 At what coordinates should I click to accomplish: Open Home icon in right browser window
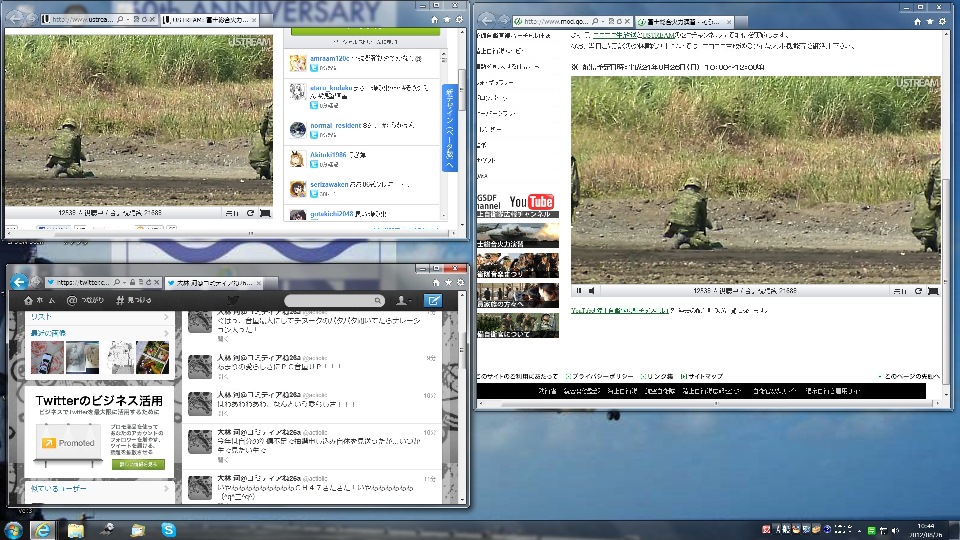[917, 21]
